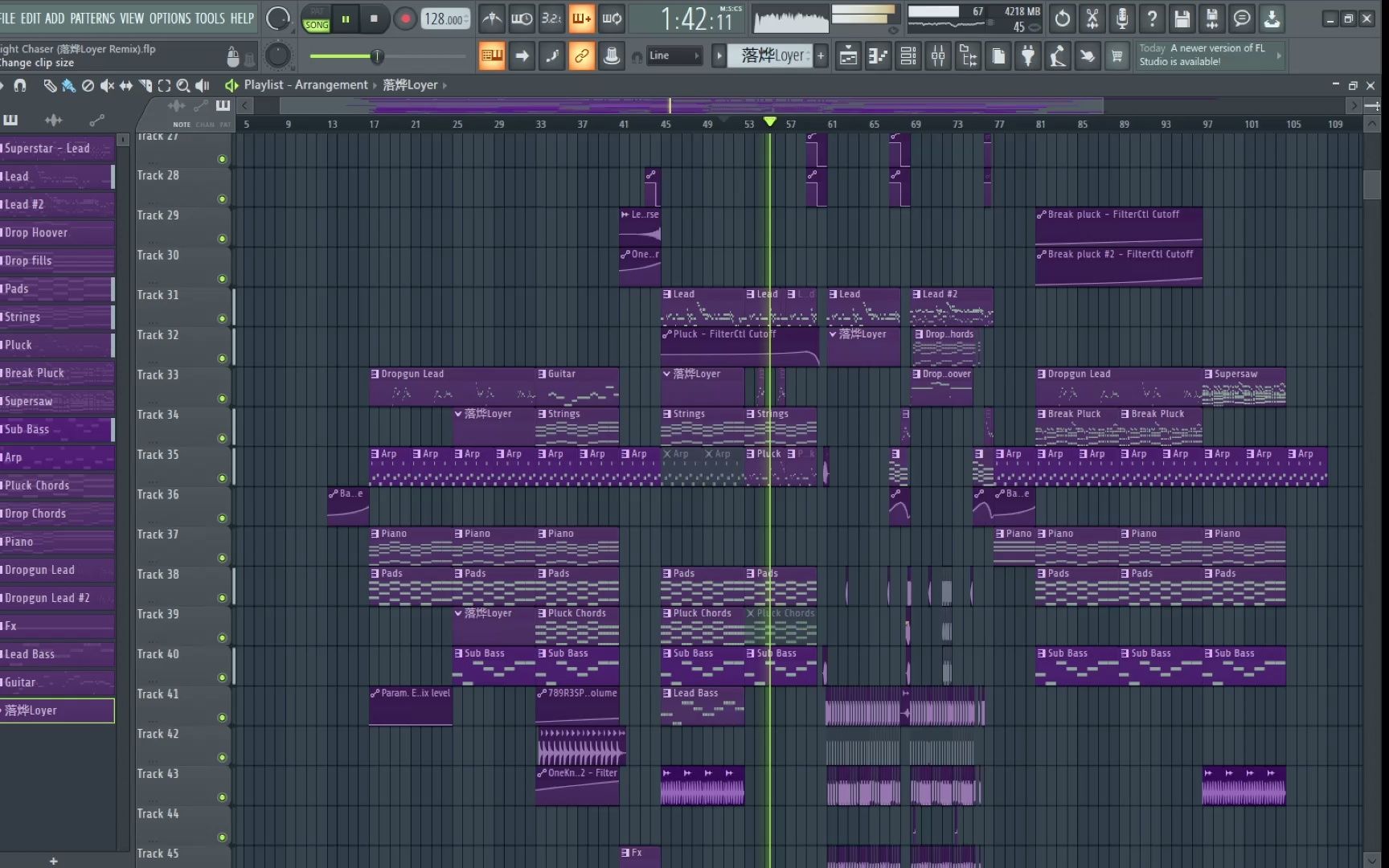This screenshot has width=1389, height=868.
Task: Open the content library cart icon
Action: (1117, 55)
